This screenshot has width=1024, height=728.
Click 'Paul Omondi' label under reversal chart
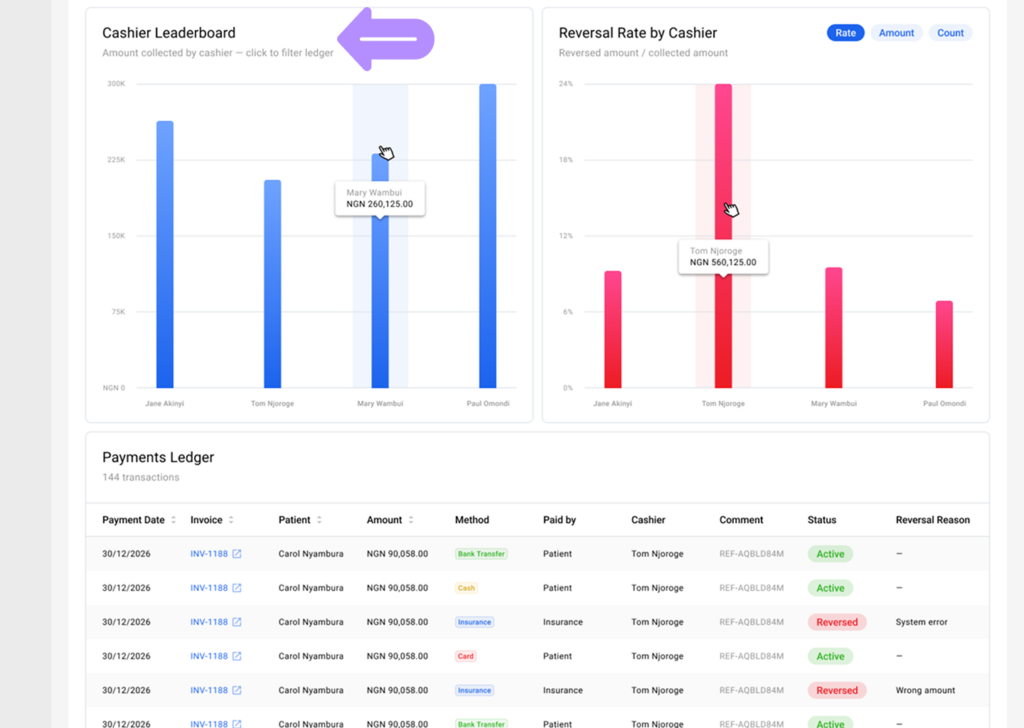pyautogui.click(x=944, y=404)
